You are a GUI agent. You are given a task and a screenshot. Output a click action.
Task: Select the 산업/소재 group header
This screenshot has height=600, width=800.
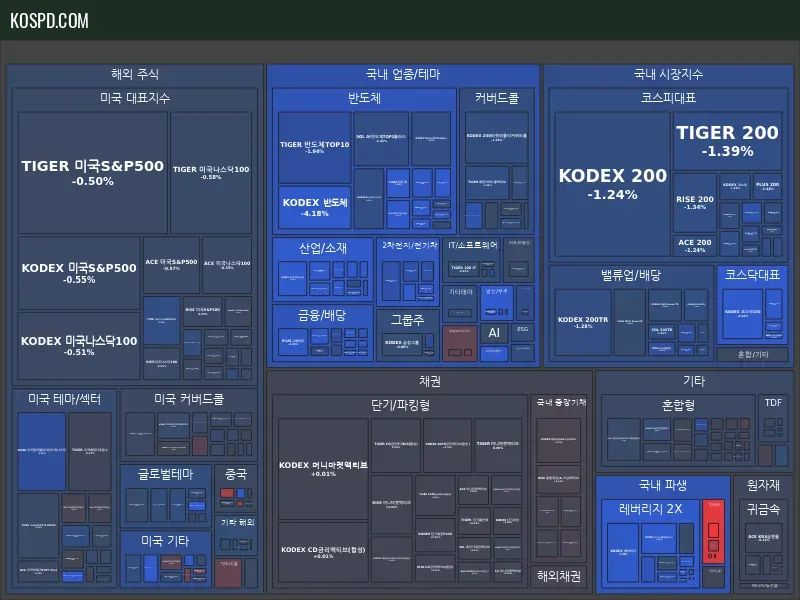pos(323,248)
